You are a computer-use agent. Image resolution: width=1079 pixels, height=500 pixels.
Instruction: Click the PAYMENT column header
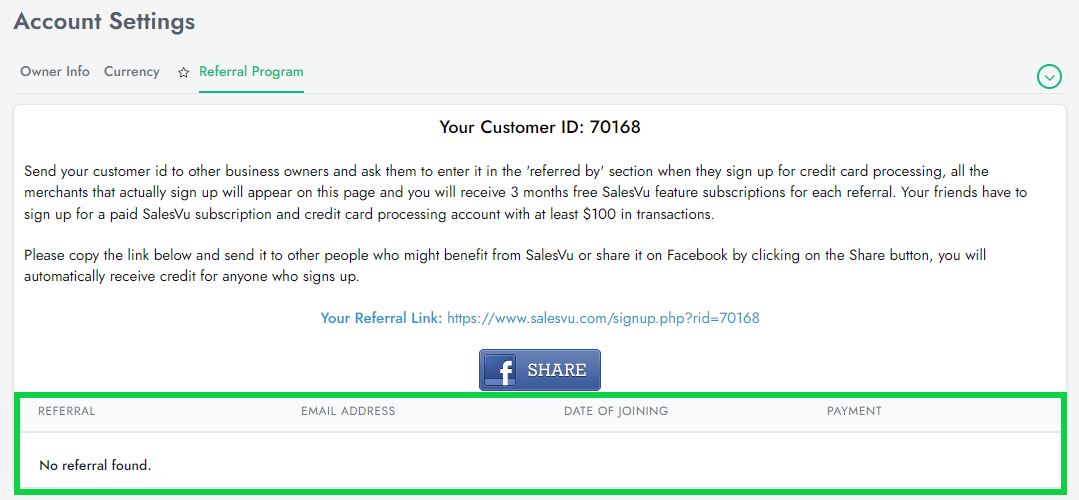(854, 411)
